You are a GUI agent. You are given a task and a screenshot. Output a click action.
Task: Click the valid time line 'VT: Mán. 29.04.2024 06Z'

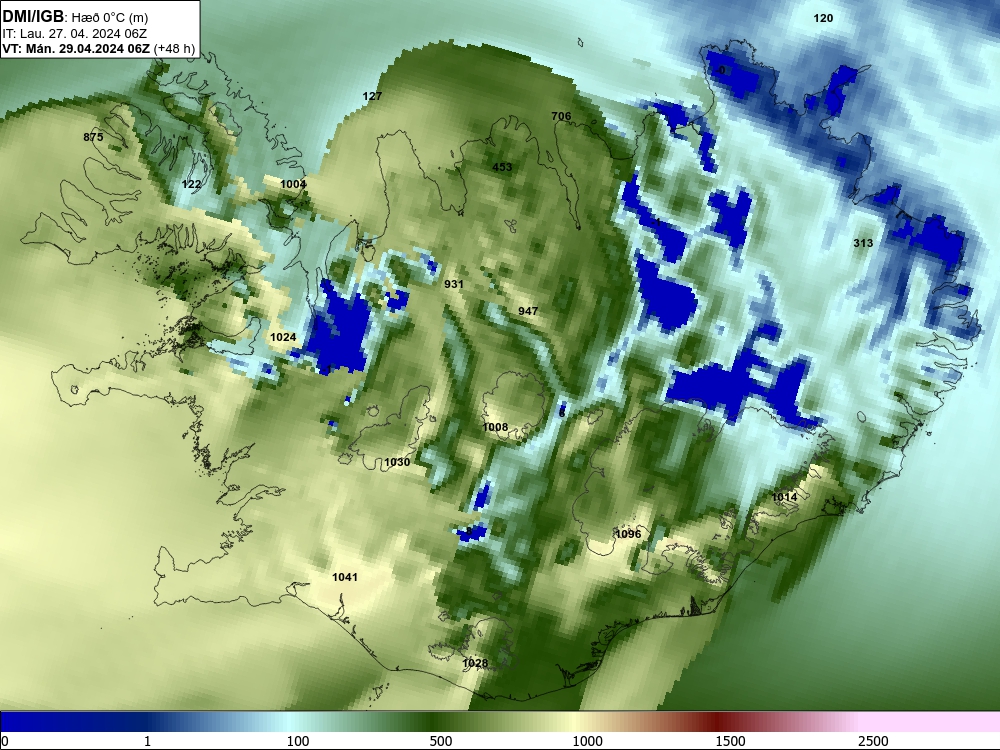[x=76, y=49]
